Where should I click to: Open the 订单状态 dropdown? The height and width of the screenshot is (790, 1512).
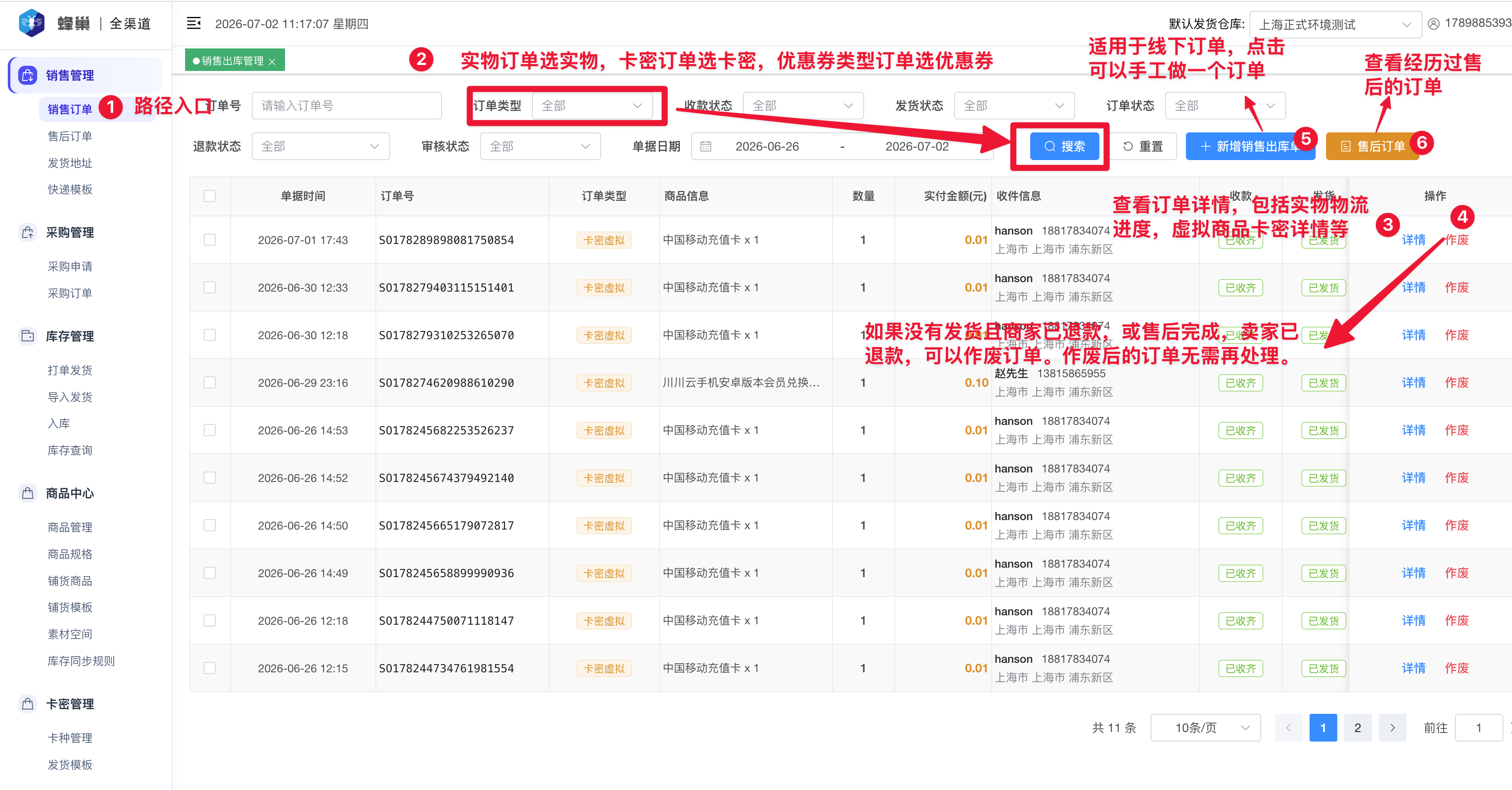click(1225, 106)
